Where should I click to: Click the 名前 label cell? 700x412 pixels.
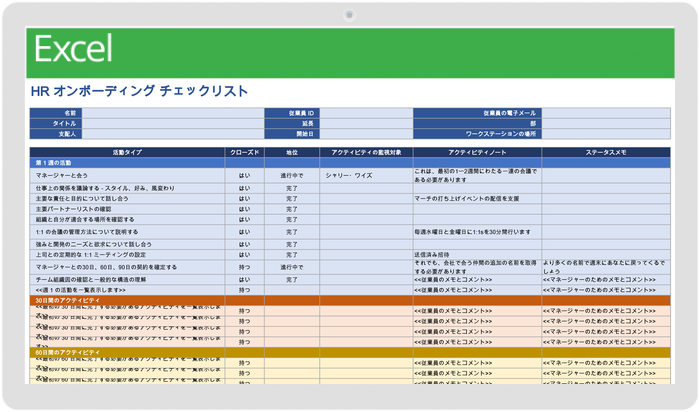click(x=56, y=113)
